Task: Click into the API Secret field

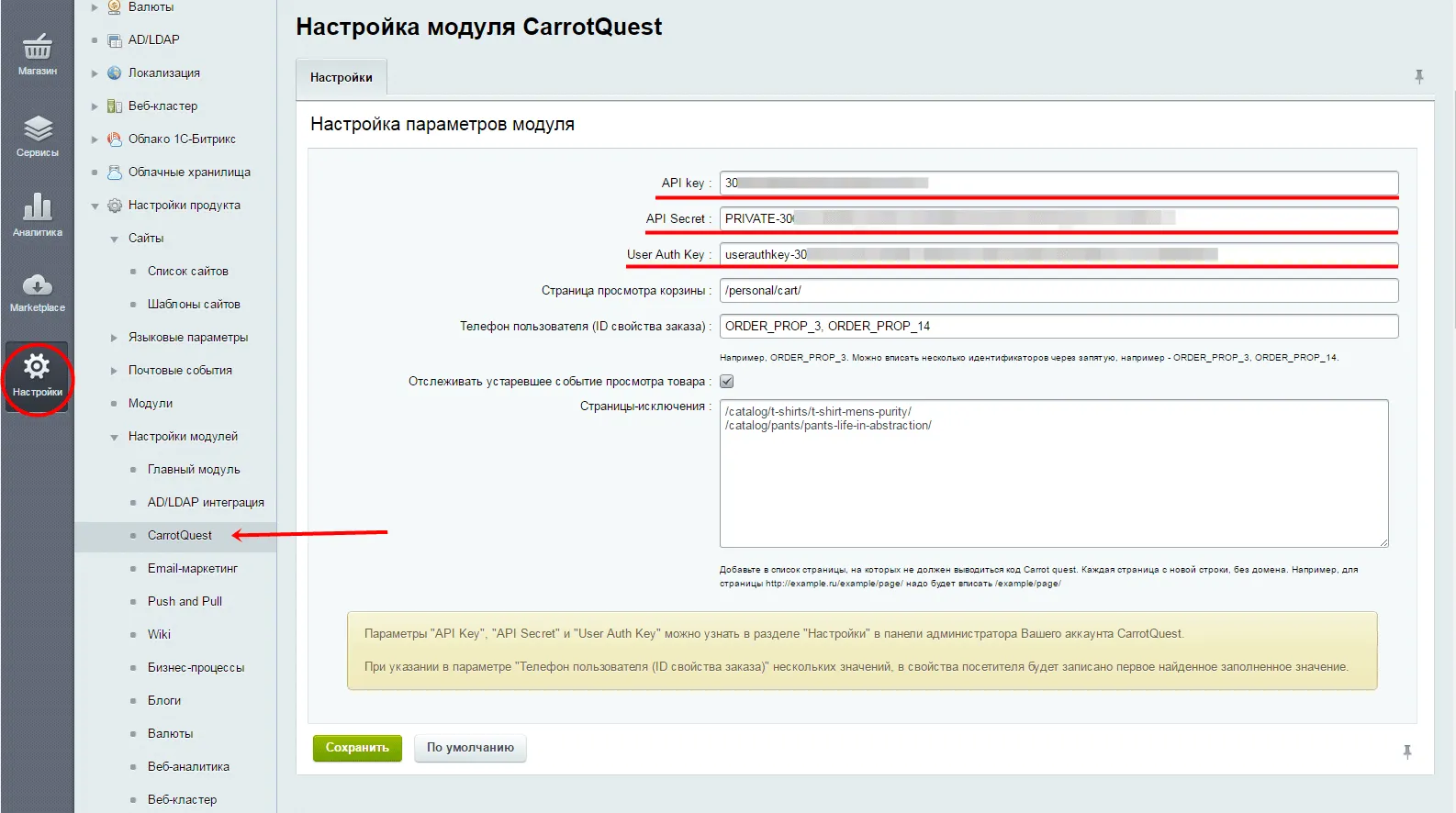Action: pos(1058,218)
